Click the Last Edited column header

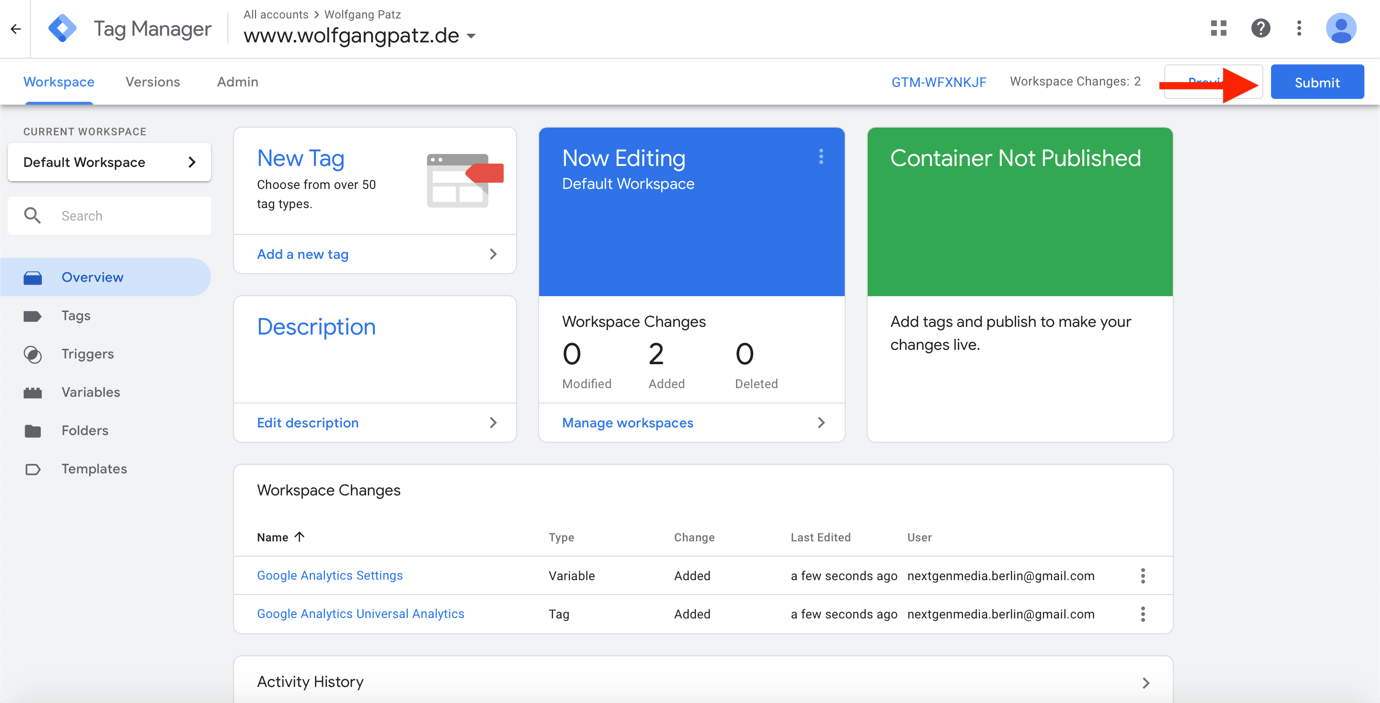click(x=821, y=537)
